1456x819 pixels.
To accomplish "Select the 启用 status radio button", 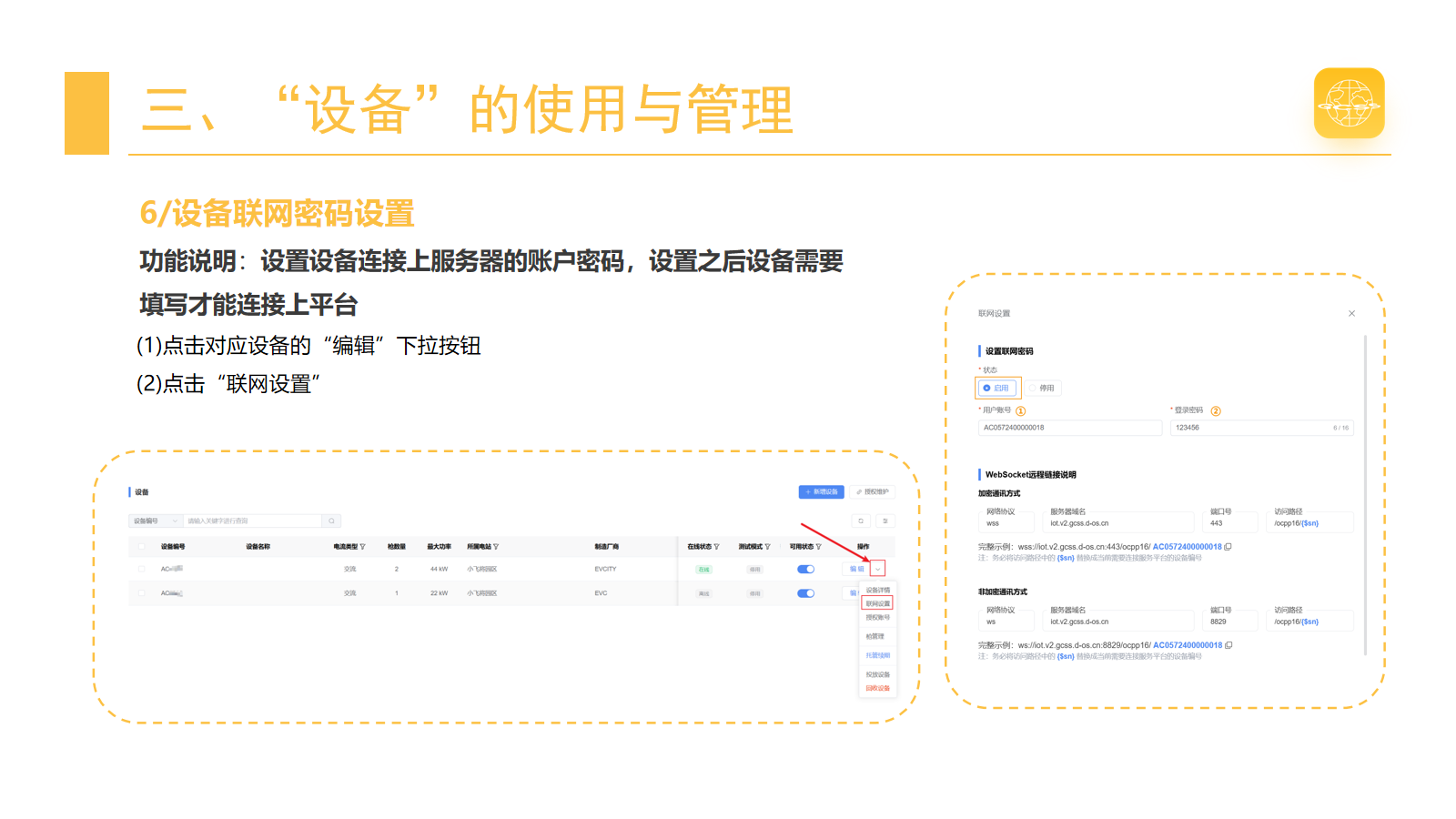I will coord(997,389).
